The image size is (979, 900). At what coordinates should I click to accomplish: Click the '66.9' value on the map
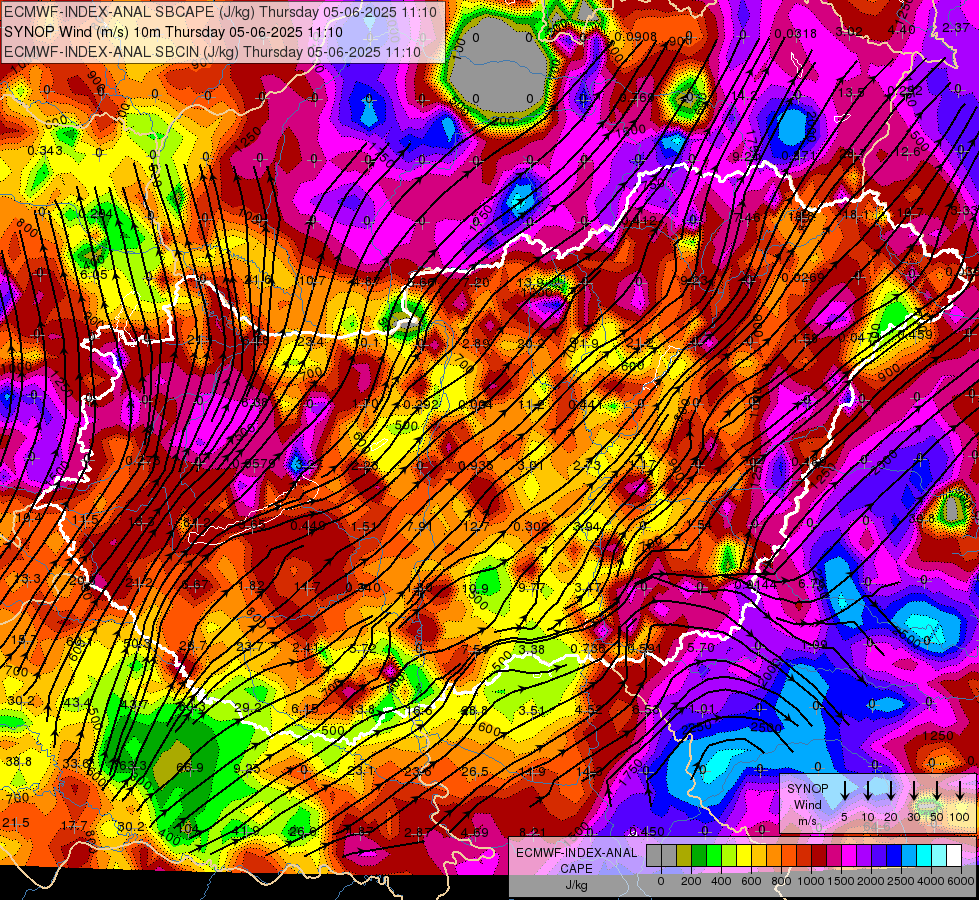click(190, 768)
